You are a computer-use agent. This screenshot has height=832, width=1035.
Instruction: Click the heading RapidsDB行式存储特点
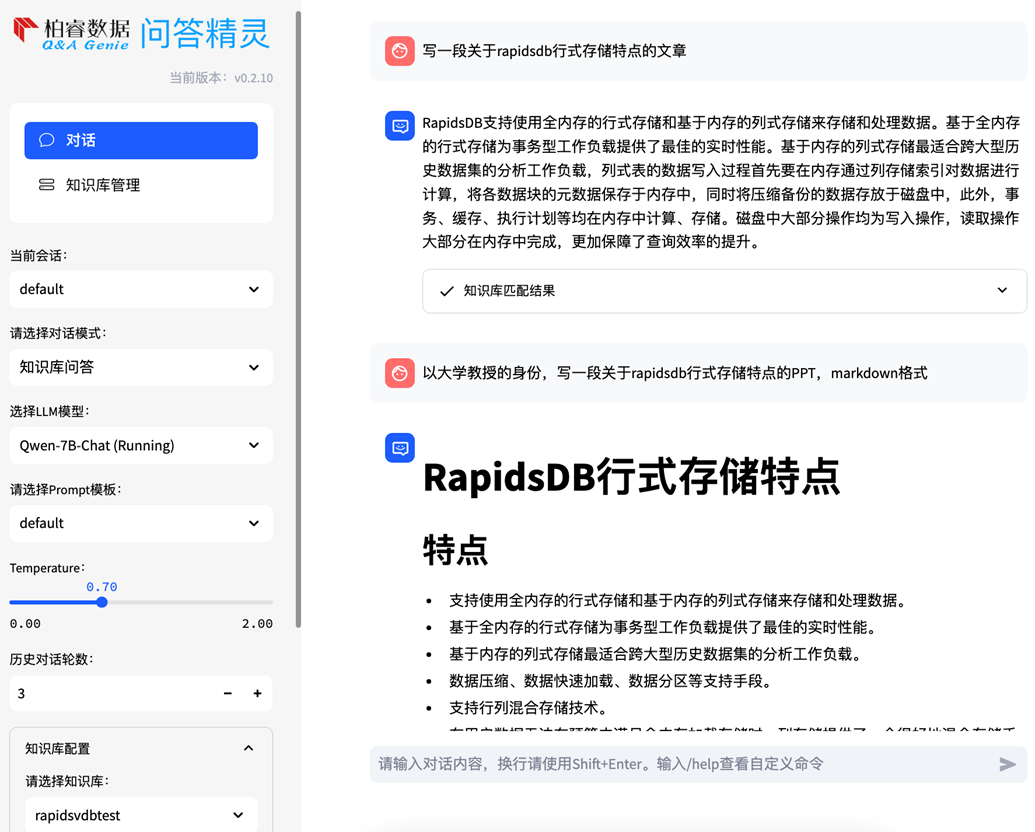pos(631,477)
